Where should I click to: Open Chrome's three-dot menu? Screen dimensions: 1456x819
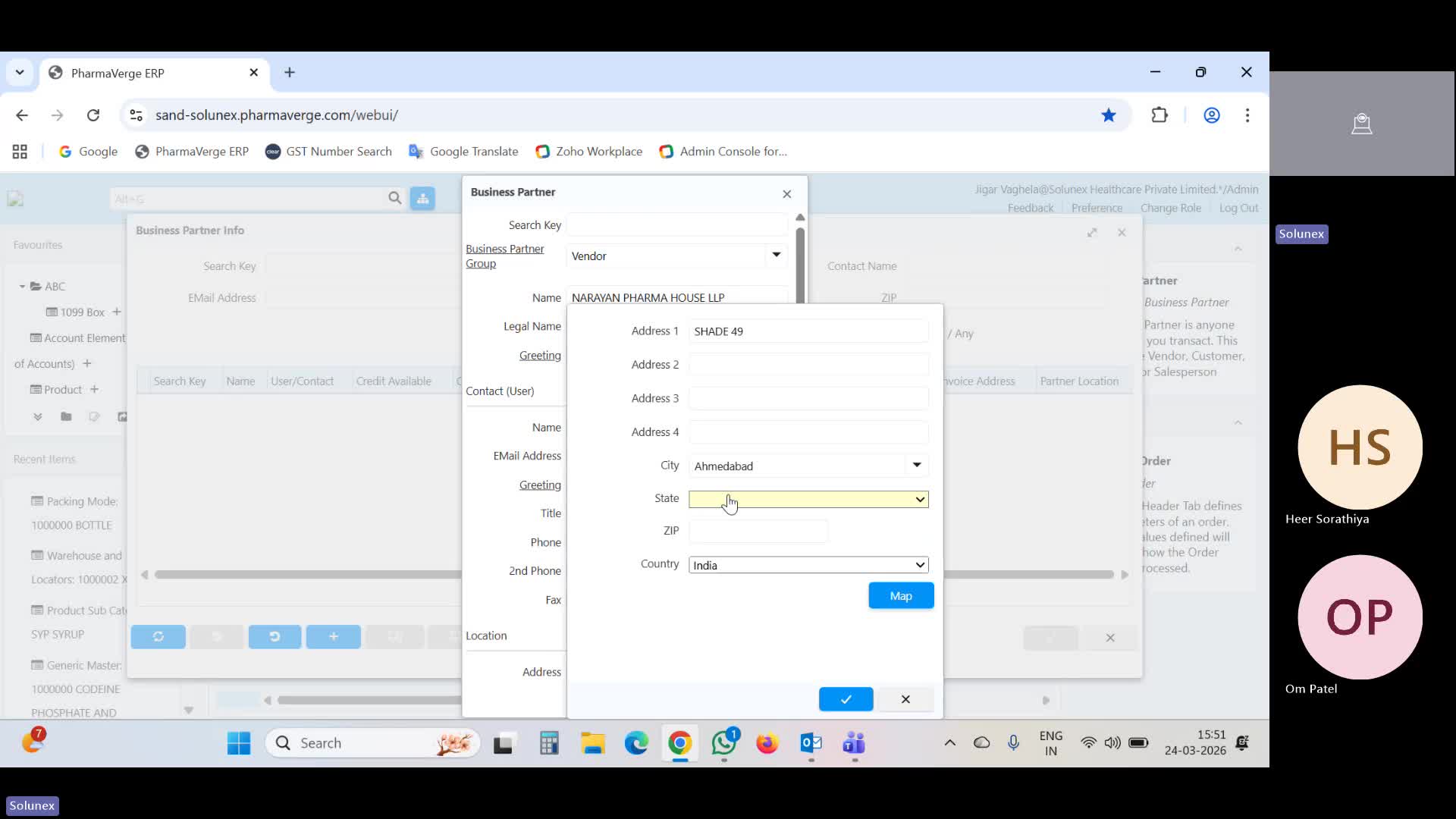click(x=1248, y=115)
